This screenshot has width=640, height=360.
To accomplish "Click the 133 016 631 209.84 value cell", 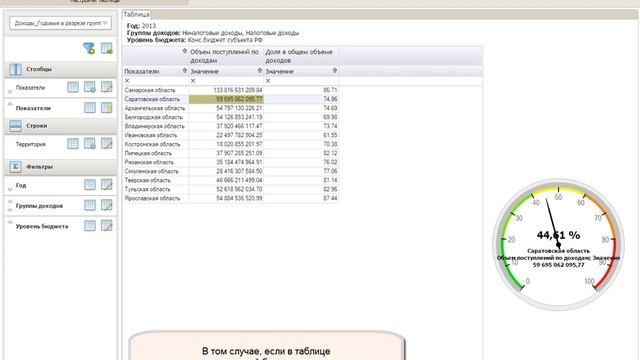I will 226,90.
